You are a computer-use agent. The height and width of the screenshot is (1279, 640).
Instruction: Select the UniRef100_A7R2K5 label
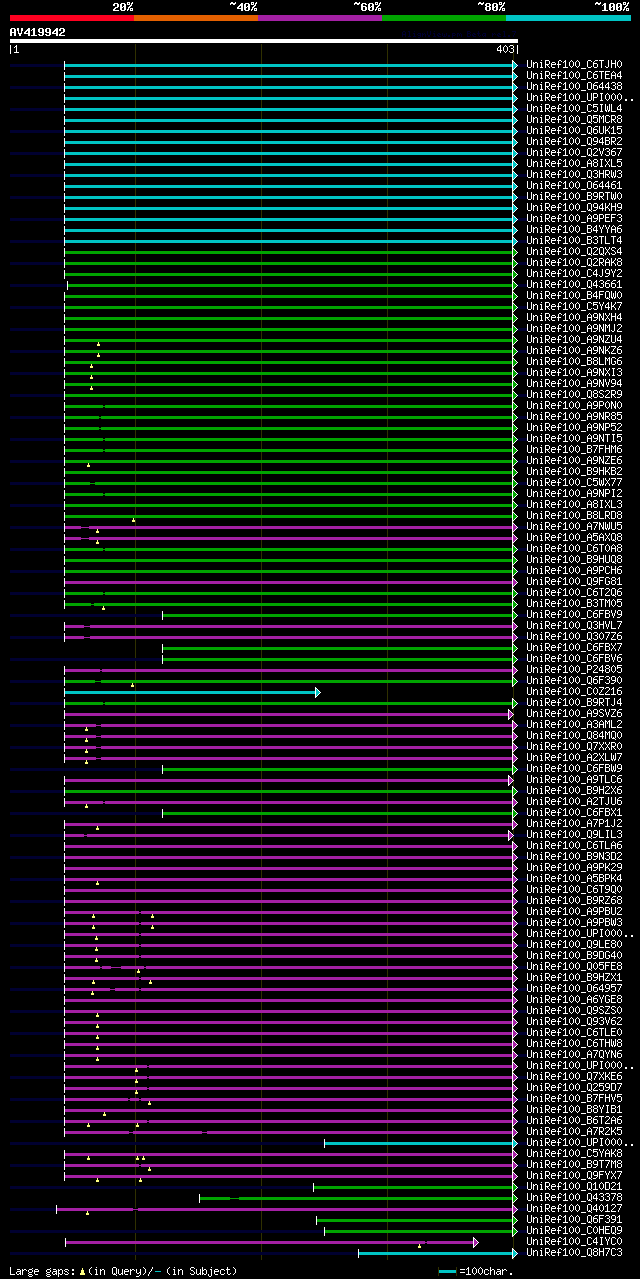point(574,1131)
